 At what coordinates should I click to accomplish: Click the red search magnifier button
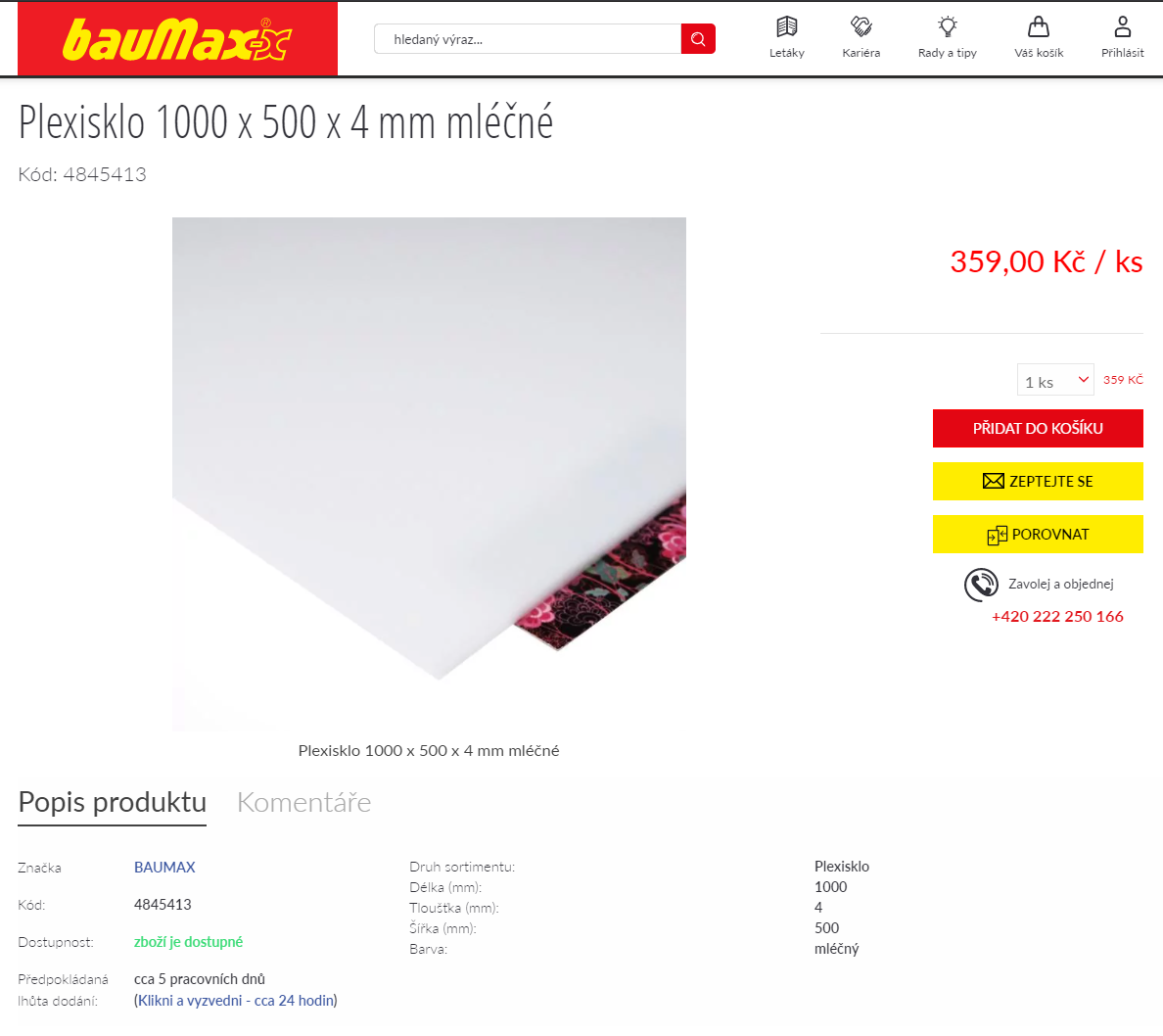coord(698,38)
